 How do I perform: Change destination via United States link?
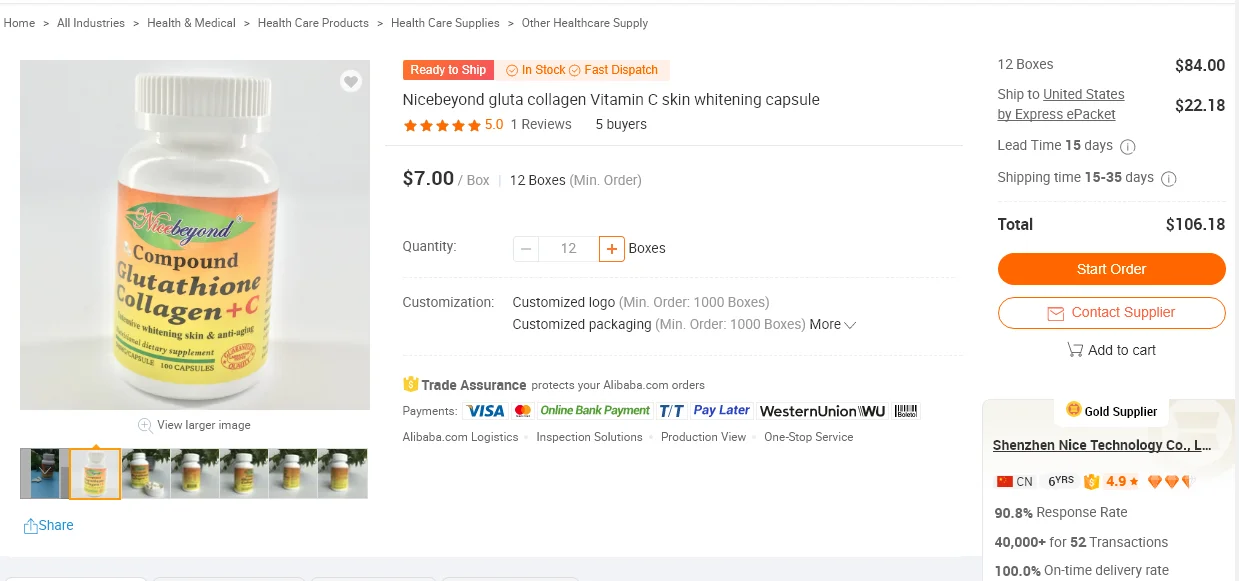click(x=1083, y=94)
